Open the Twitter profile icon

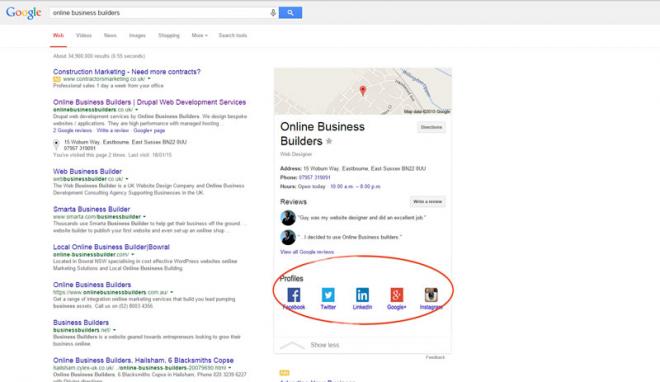coord(328,294)
